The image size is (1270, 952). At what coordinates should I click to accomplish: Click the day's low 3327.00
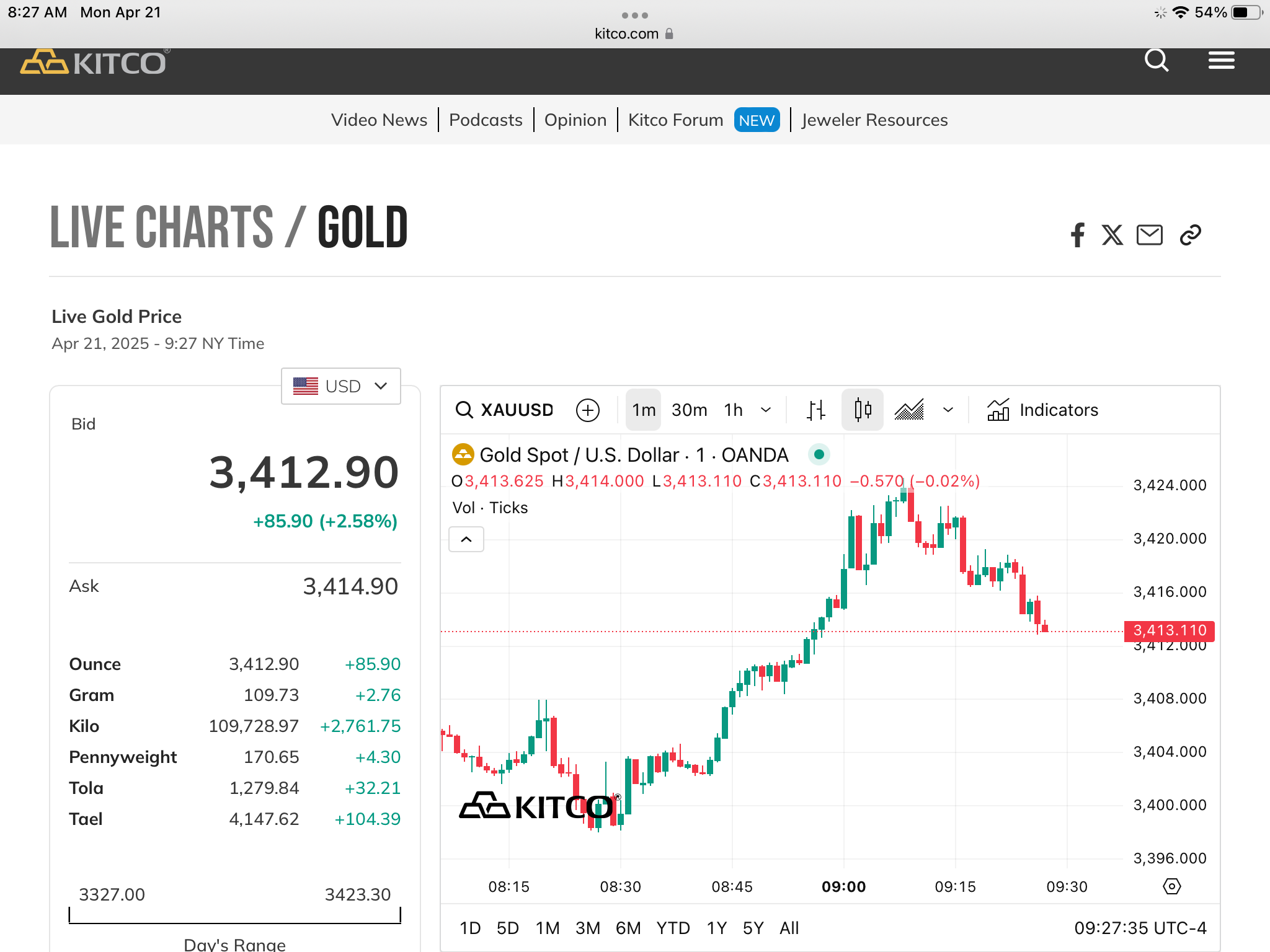[x=112, y=894]
